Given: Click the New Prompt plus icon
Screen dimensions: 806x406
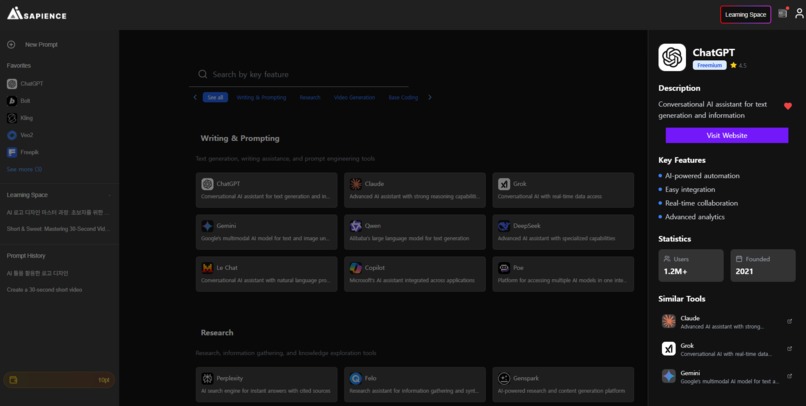Looking at the screenshot, I should 11,45.
